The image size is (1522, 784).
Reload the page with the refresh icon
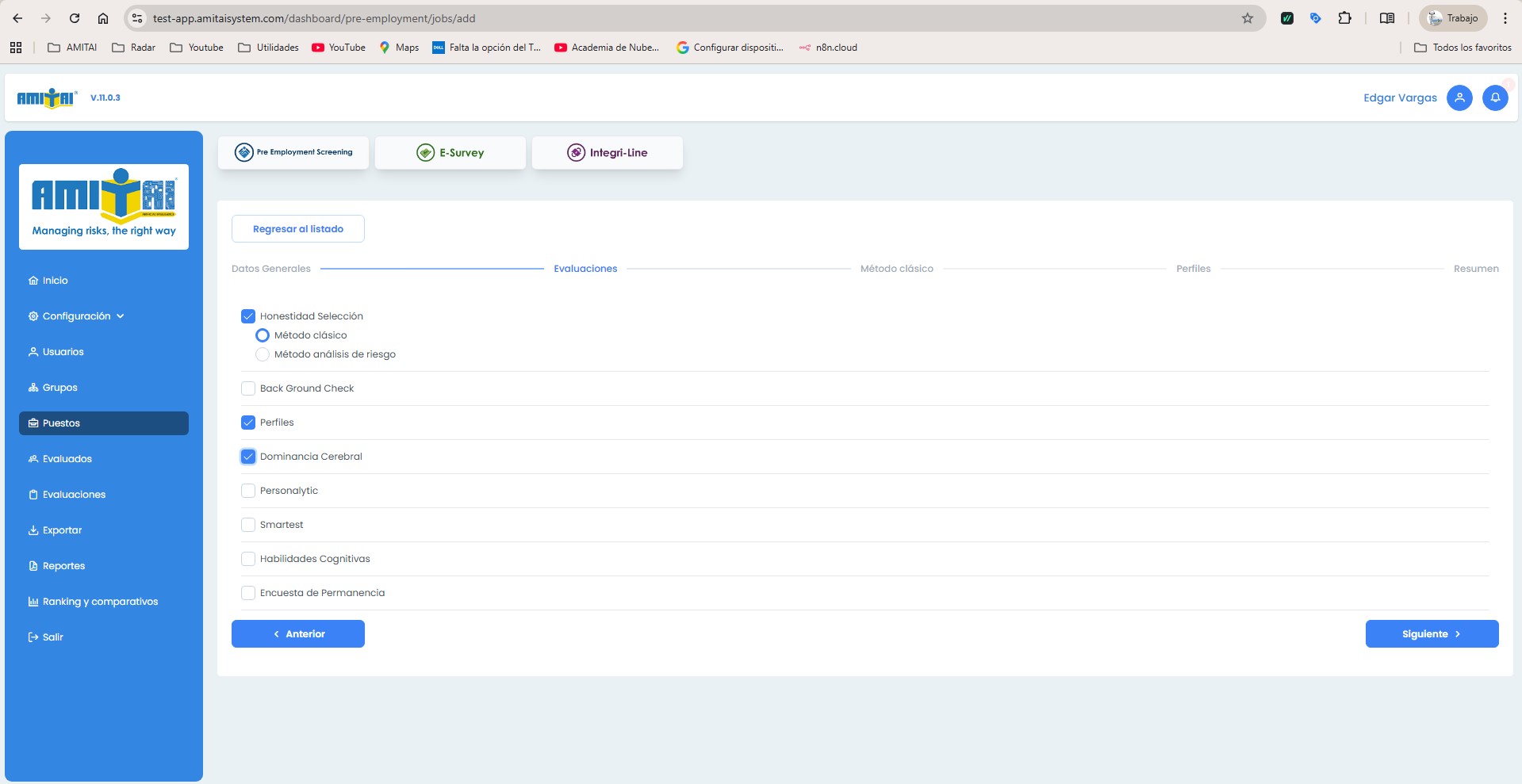coord(75,18)
